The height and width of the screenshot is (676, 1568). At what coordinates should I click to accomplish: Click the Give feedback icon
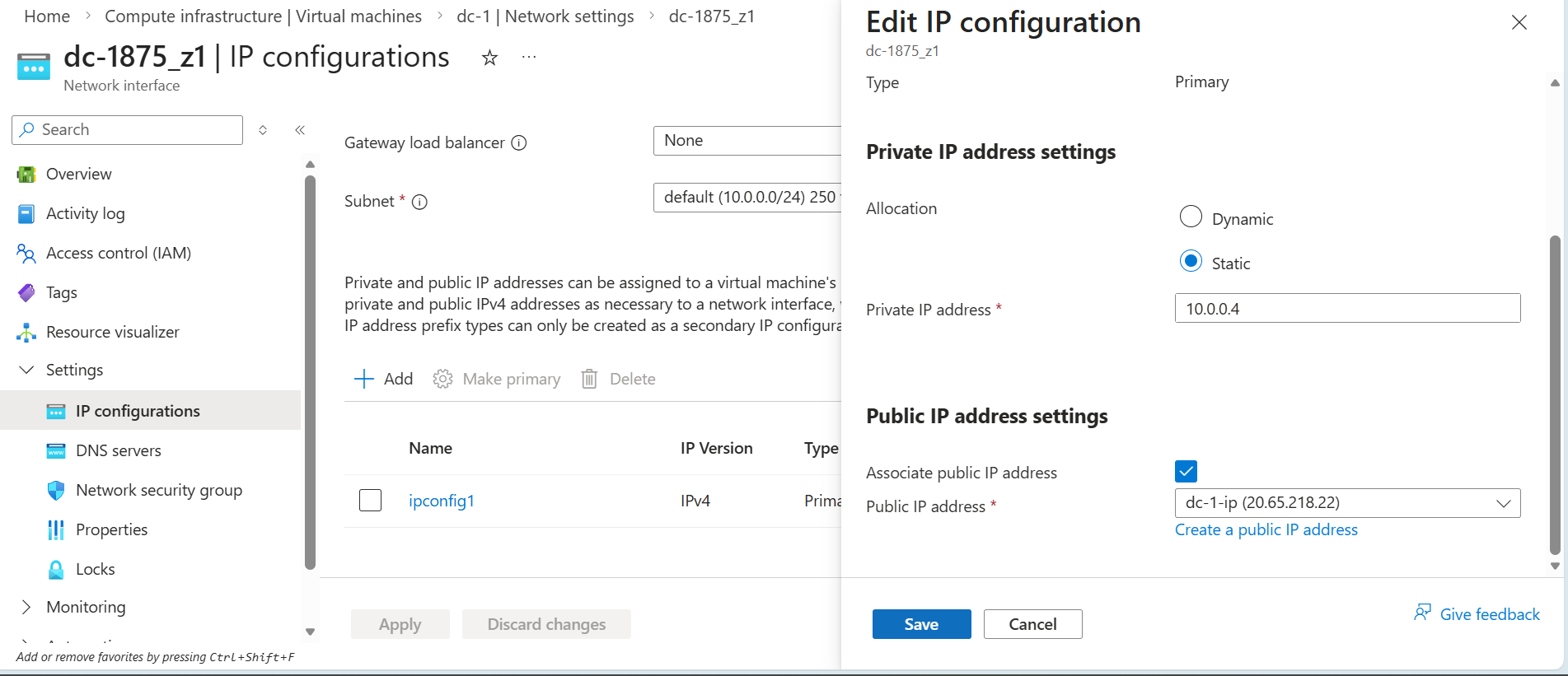coord(1422,613)
